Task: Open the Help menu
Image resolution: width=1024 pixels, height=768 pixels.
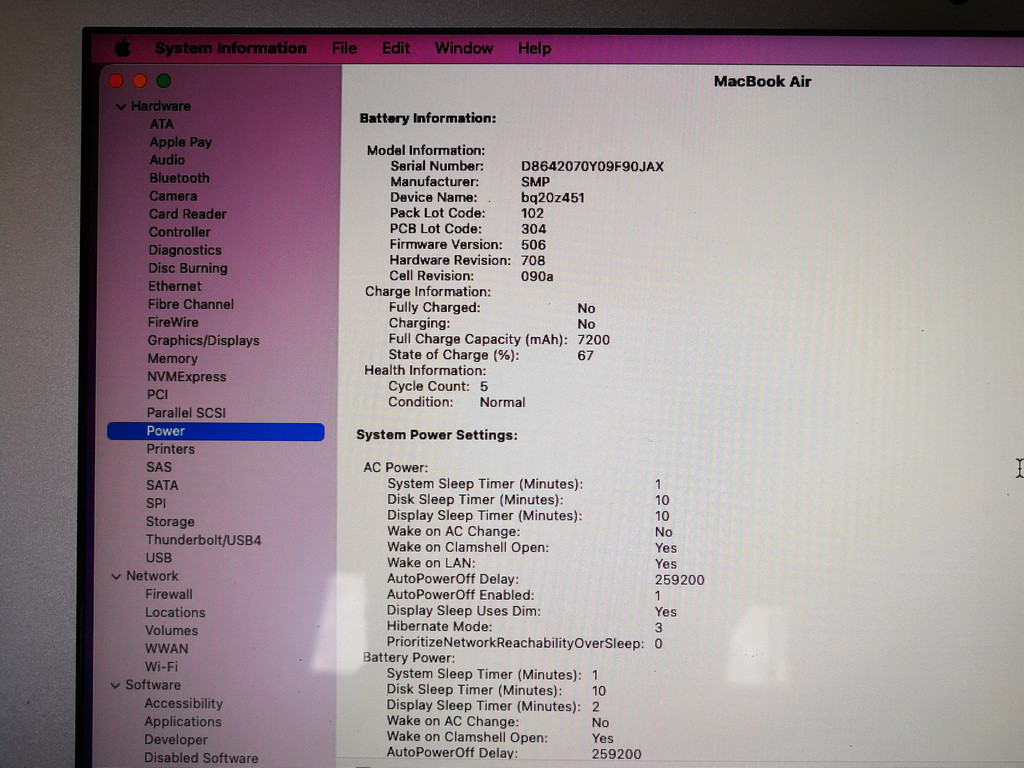Action: pos(534,48)
